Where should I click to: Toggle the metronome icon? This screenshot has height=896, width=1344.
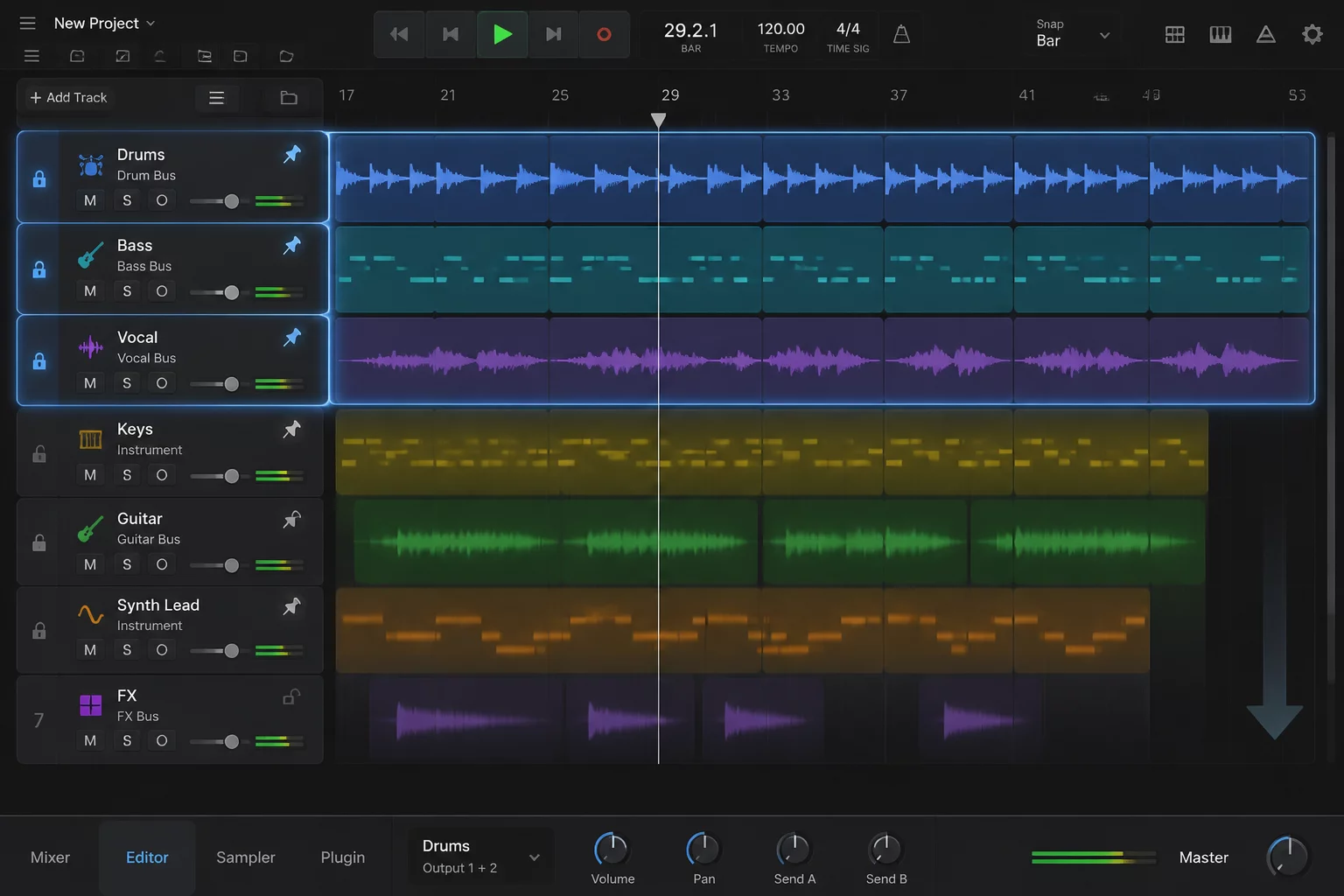901,34
